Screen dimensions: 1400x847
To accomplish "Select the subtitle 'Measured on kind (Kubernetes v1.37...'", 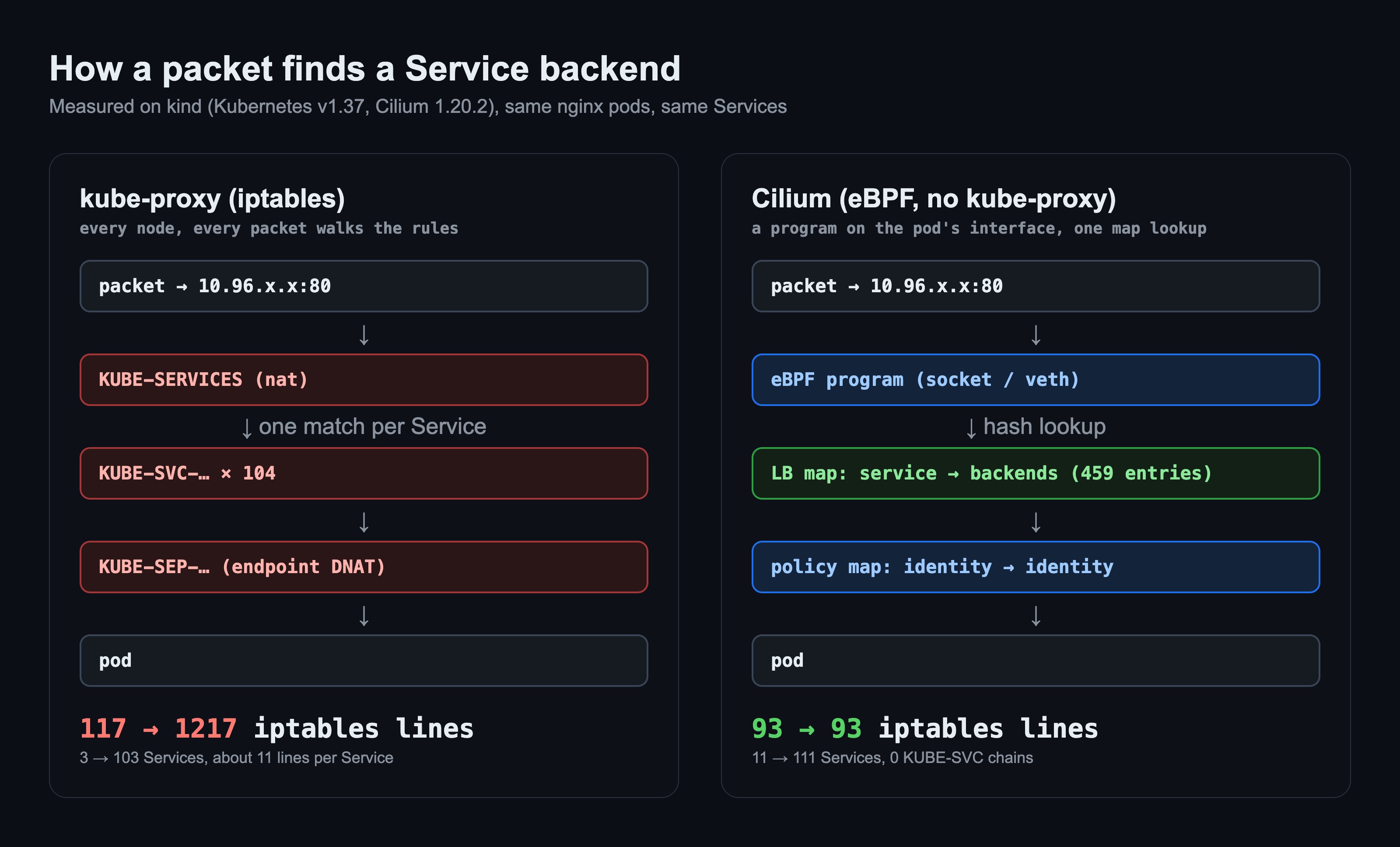I will pyautogui.click(x=418, y=106).
